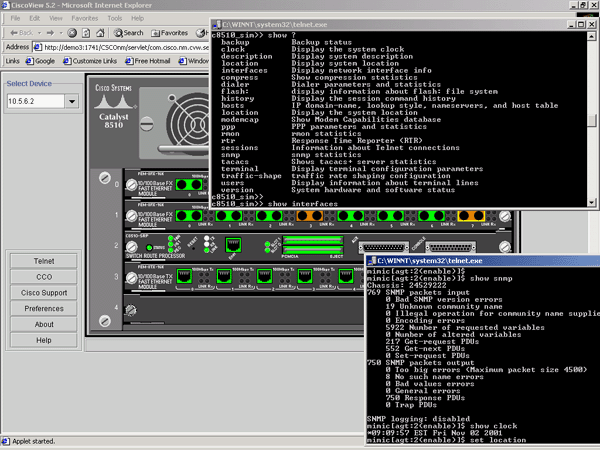Select port 4 on slot 1 FX module

tap(351, 216)
